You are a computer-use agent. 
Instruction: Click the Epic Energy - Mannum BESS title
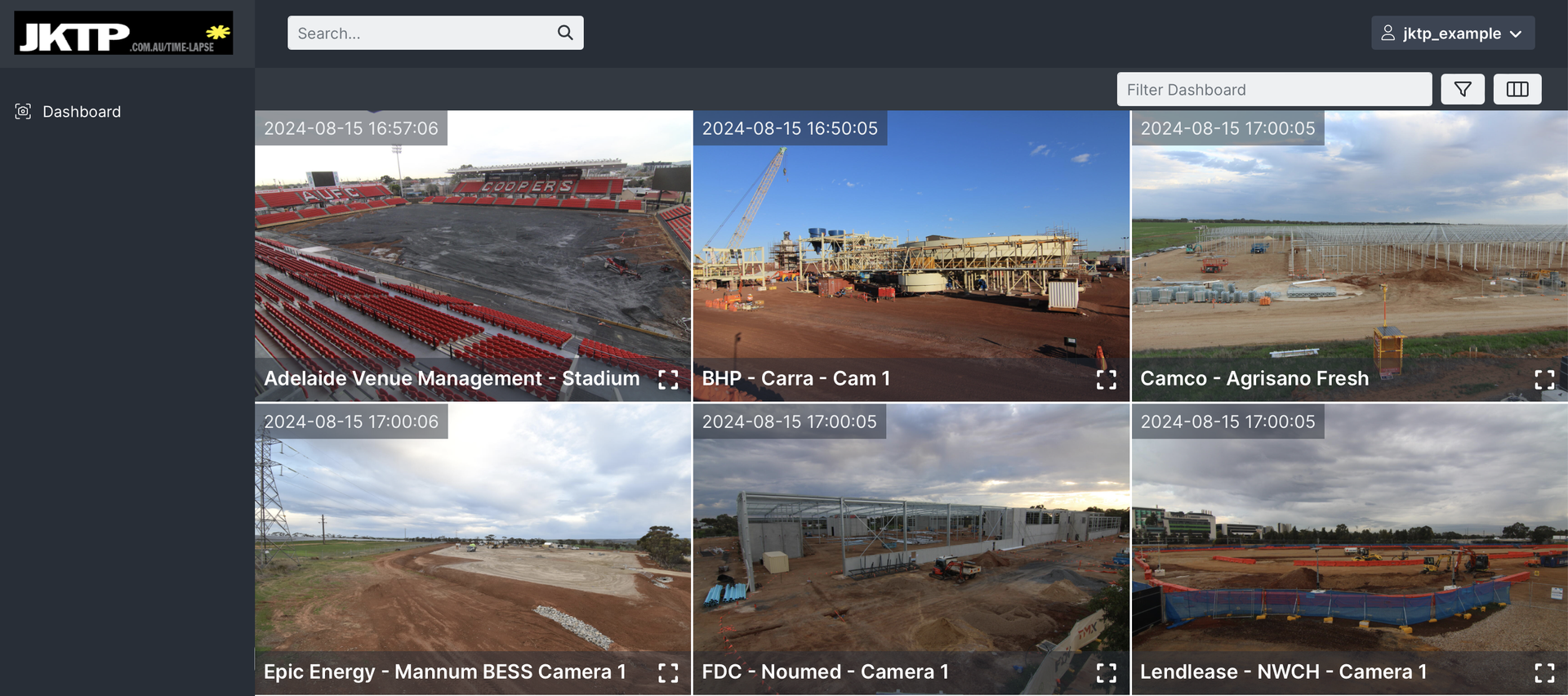pyautogui.click(x=445, y=671)
